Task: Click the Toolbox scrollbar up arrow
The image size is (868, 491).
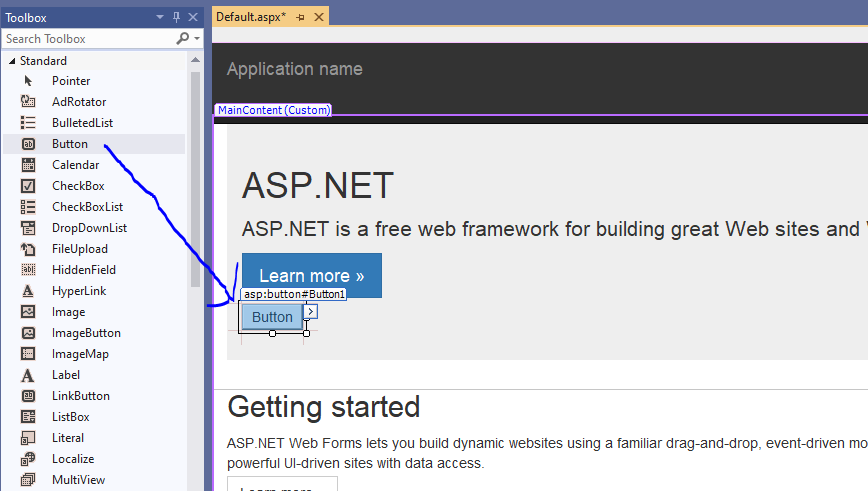Action: (x=195, y=60)
